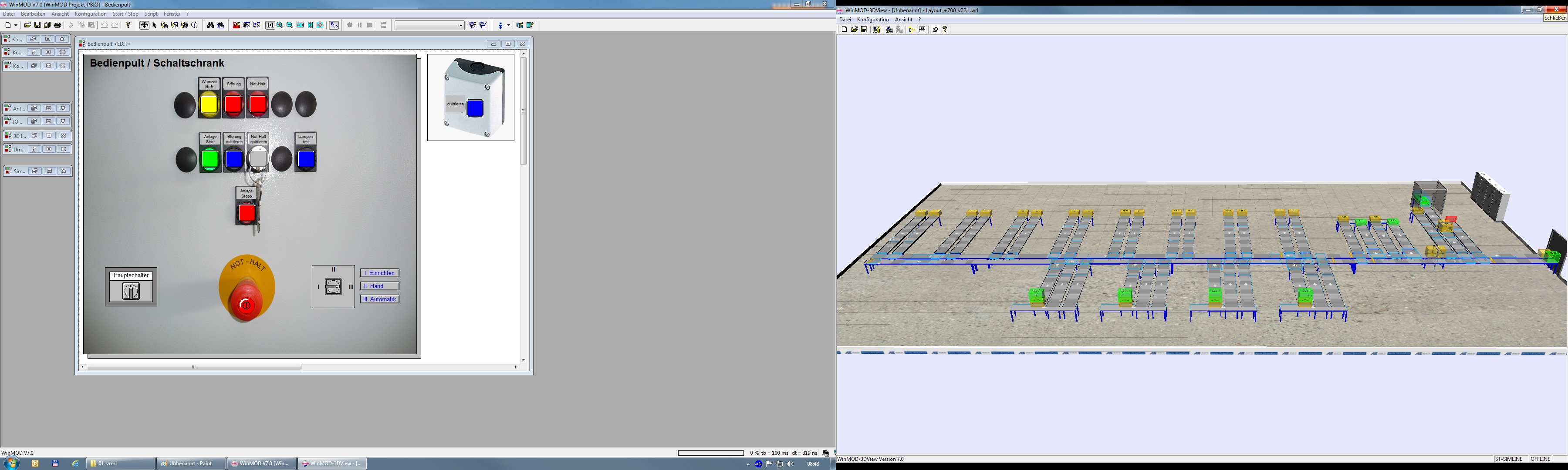Image resolution: width=1568 pixels, height=470 pixels.
Task: Fit the view to height using the vertical arrows icon
Action: coord(311,26)
